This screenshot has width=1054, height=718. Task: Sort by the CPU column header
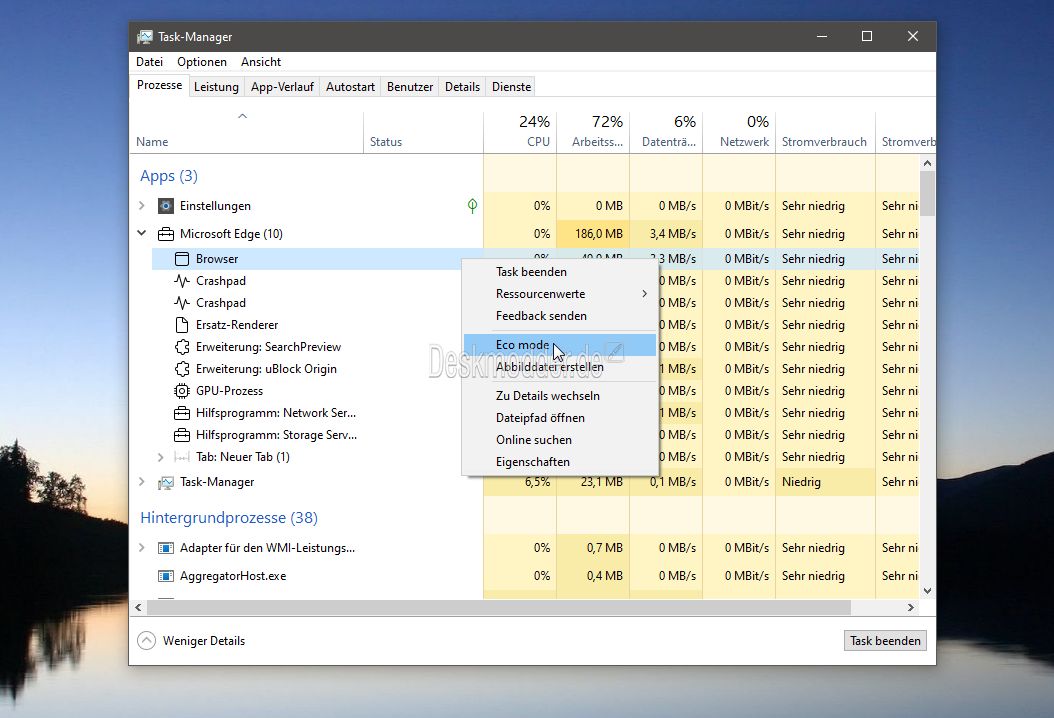pos(520,132)
